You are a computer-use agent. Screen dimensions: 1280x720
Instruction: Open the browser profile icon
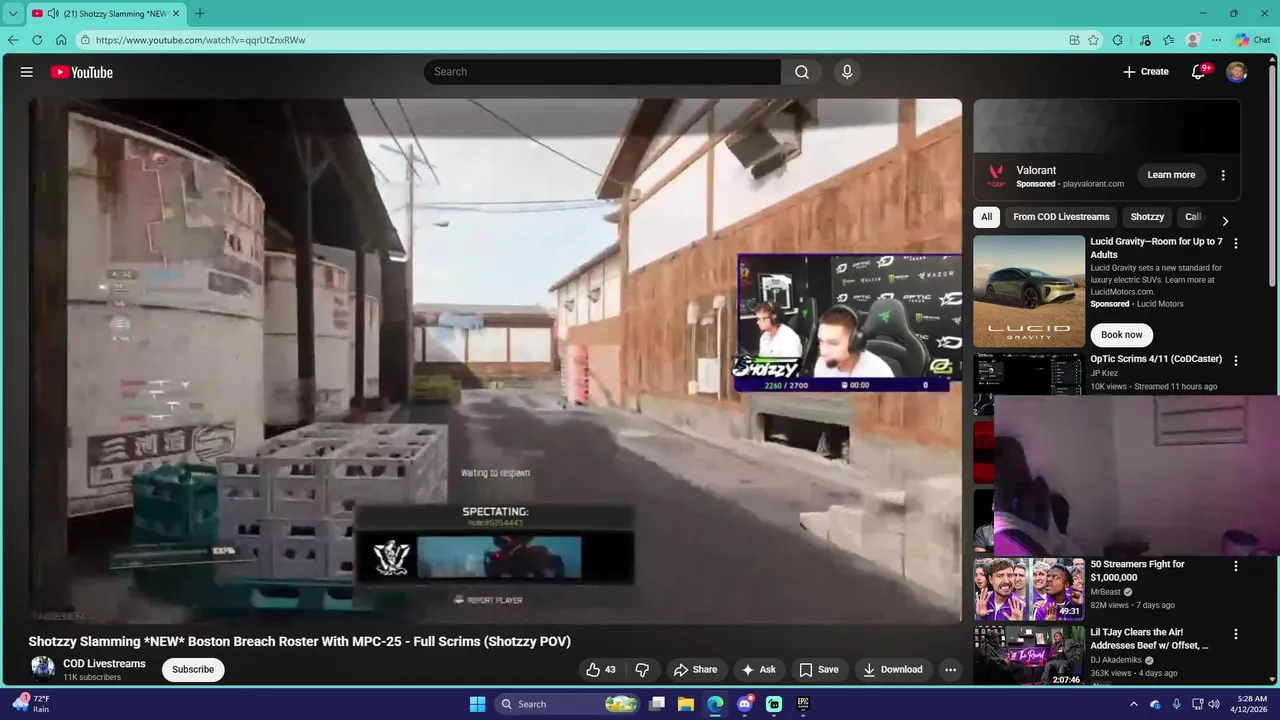(x=1193, y=40)
